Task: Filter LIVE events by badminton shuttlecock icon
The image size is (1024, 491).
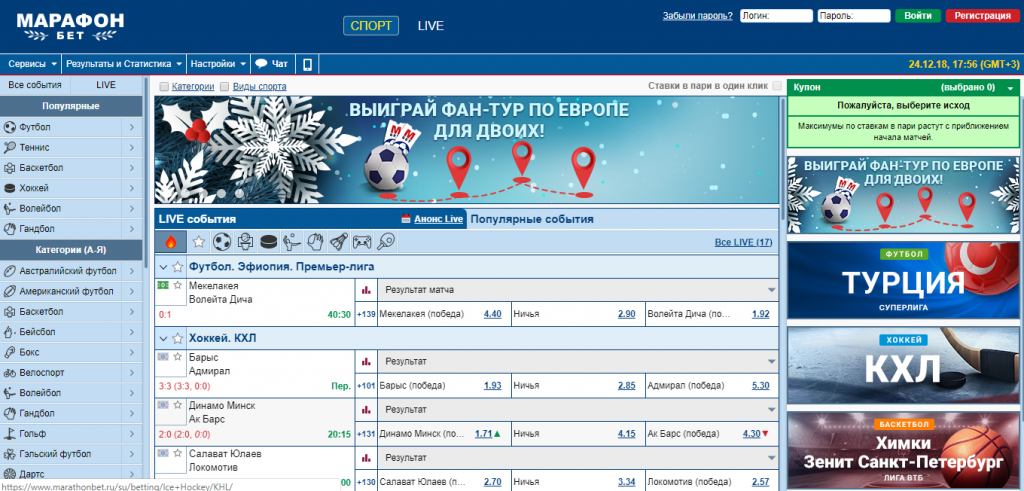Action: (x=338, y=242)
